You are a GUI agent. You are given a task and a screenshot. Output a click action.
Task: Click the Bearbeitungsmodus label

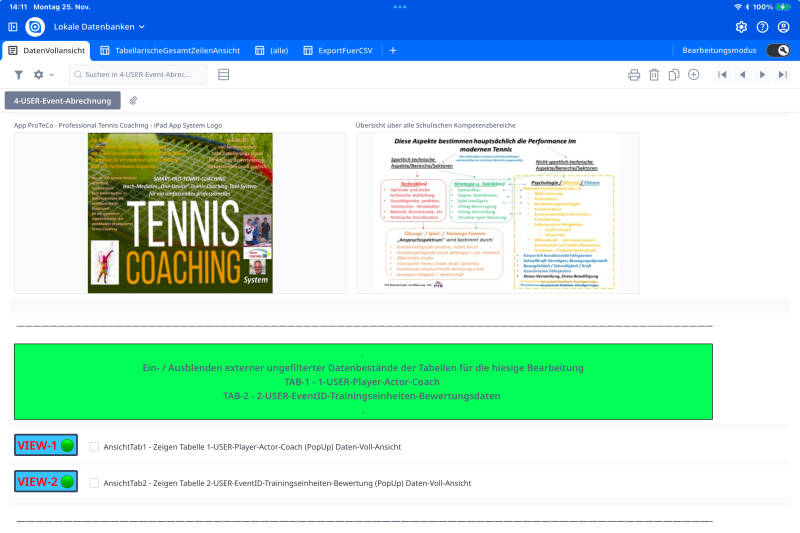point(719,50)
